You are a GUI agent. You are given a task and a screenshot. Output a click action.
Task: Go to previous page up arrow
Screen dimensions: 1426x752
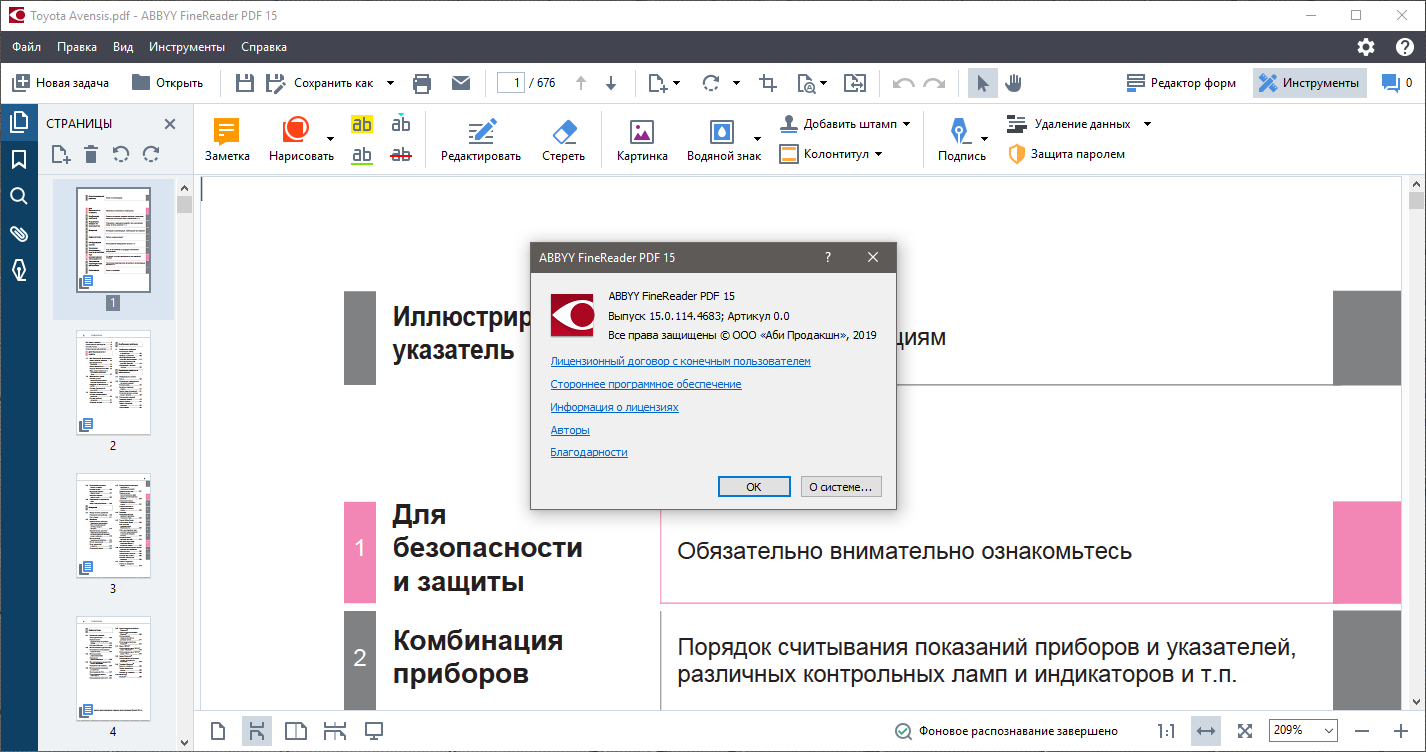pos(581,83)
